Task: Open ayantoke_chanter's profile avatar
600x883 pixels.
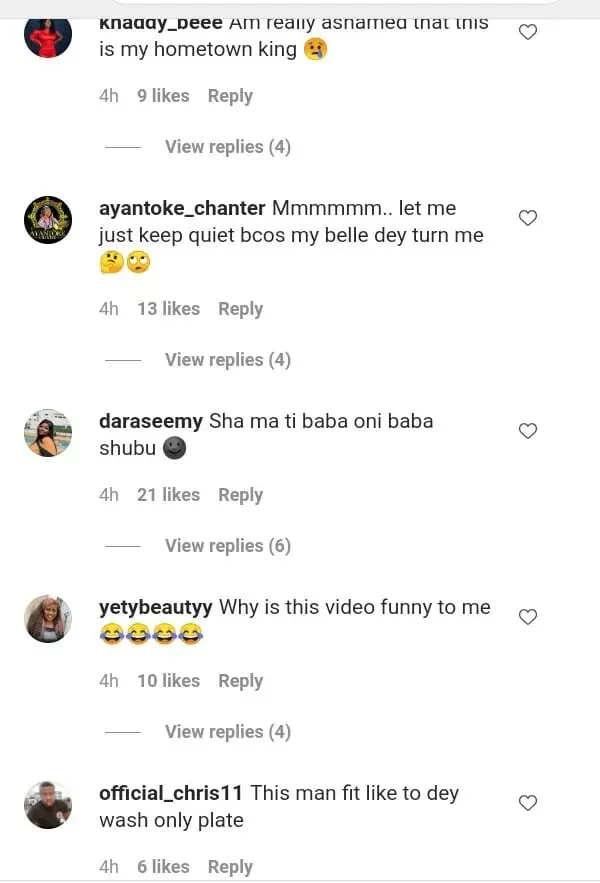Action: [48, 220]
